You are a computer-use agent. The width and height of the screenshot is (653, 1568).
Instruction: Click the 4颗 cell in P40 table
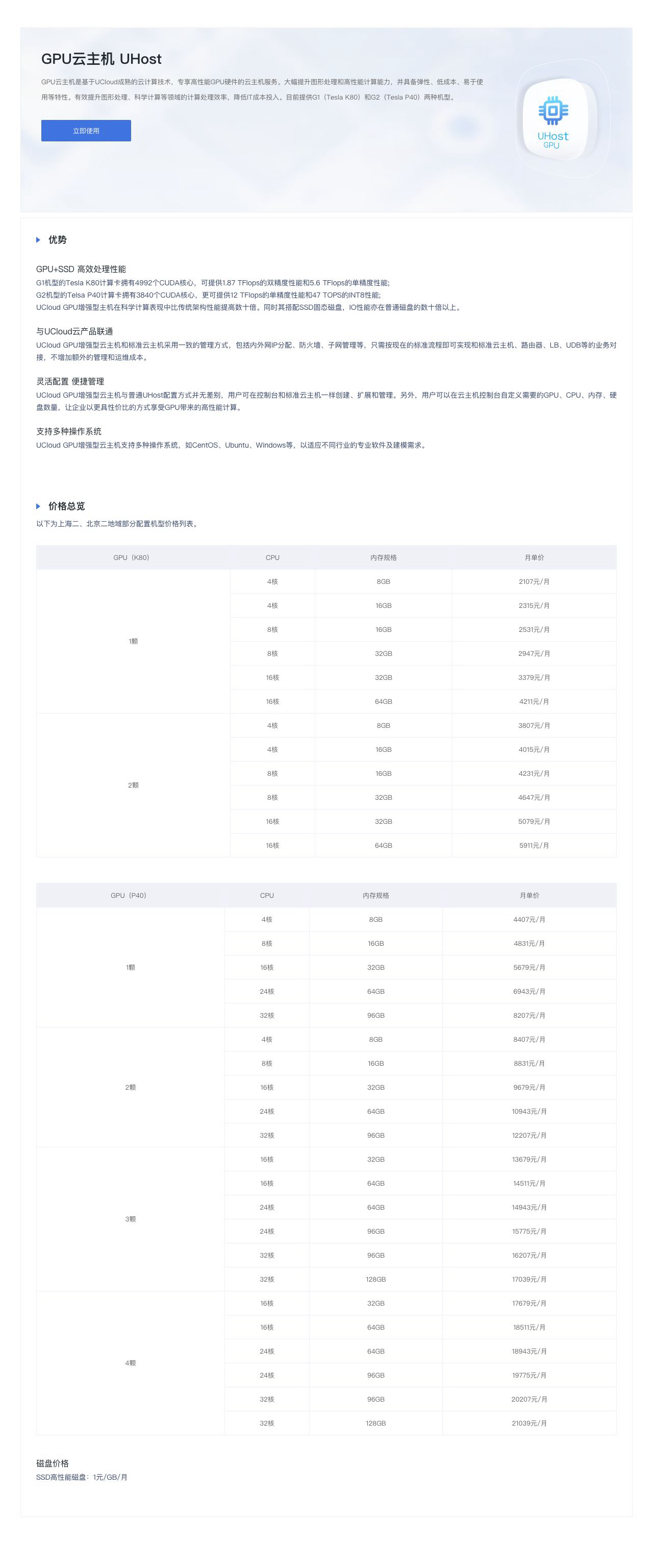click(130, 1363)
